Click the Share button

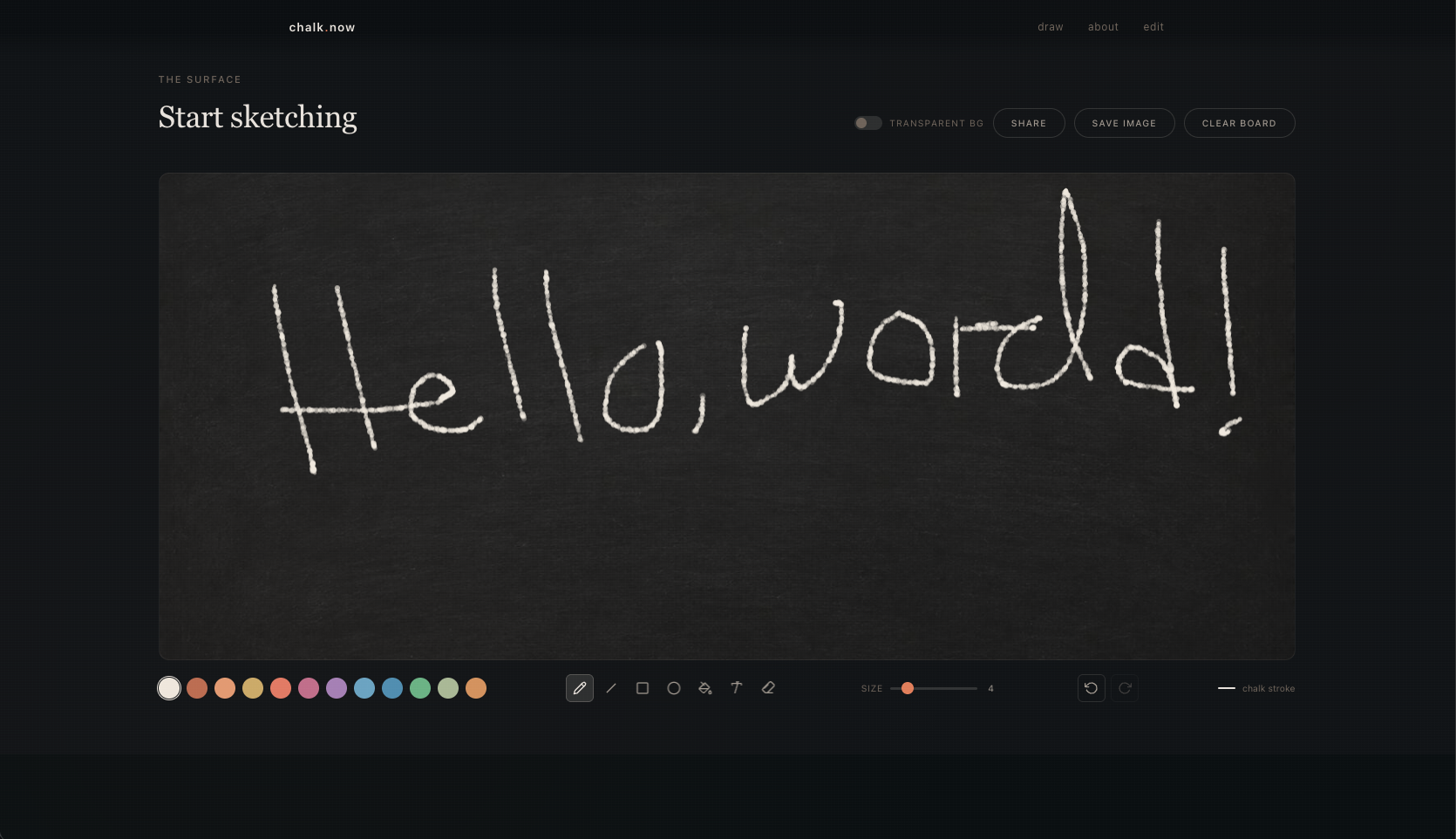pyautogui.click(x=1029, y=123)
